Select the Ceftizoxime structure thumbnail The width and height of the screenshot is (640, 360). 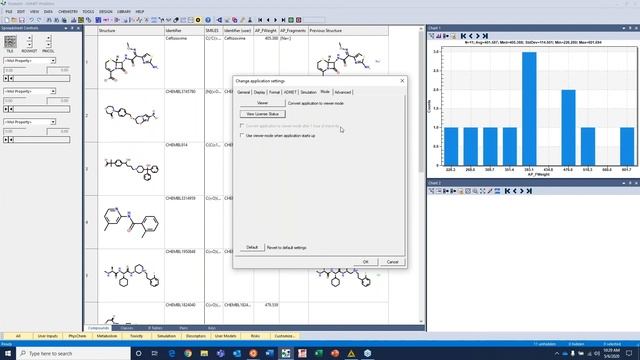point(131,62)
